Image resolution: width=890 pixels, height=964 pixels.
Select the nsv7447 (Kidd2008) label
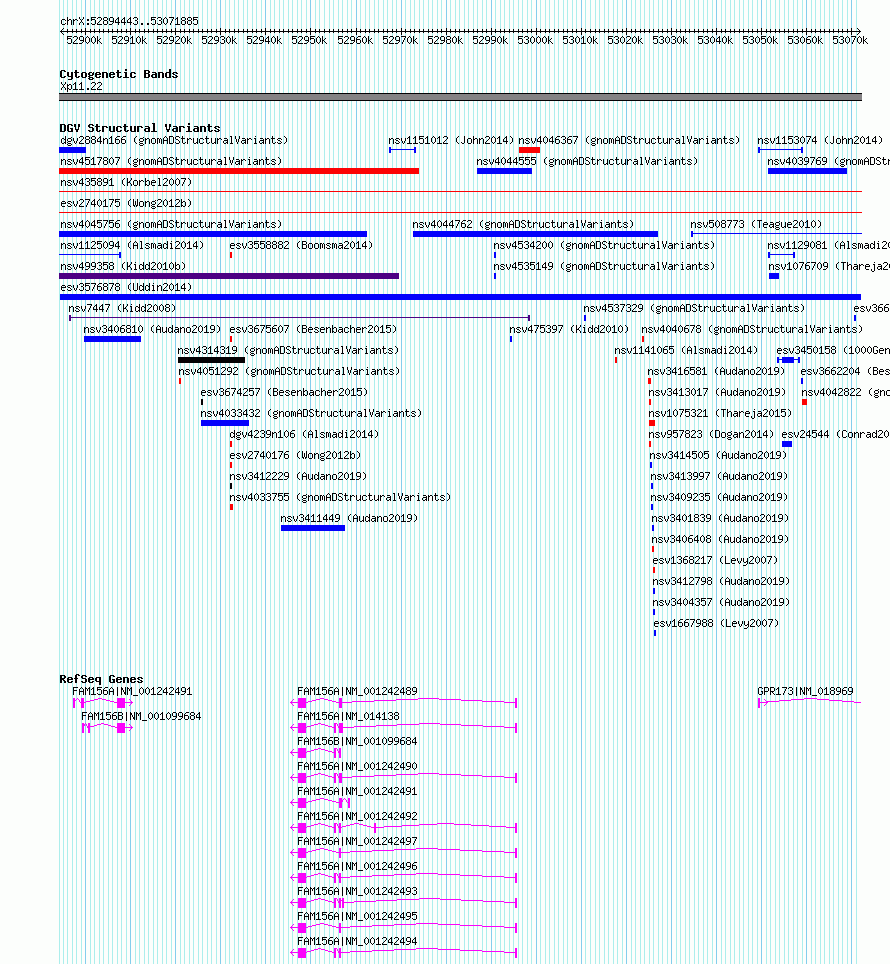tap(122, 309)
